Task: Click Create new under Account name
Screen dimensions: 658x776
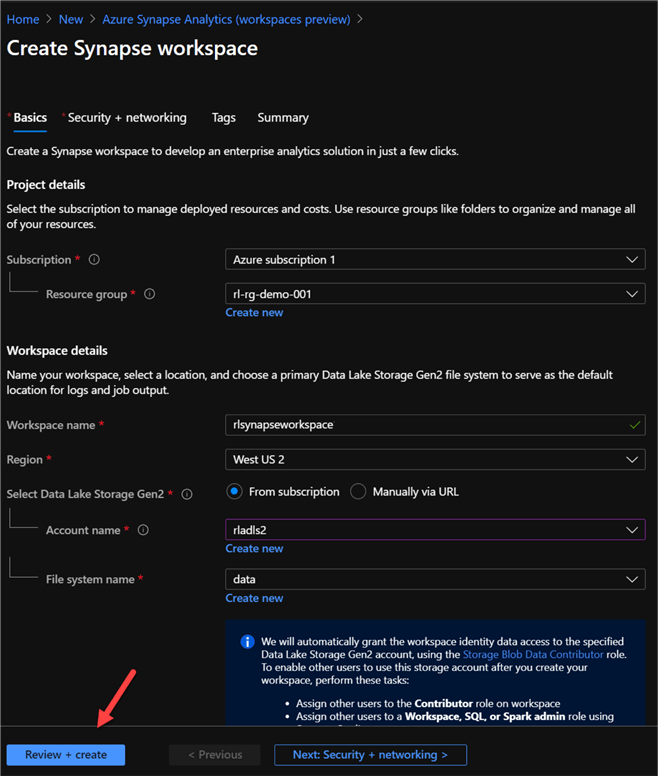Action: click(254, 548)
